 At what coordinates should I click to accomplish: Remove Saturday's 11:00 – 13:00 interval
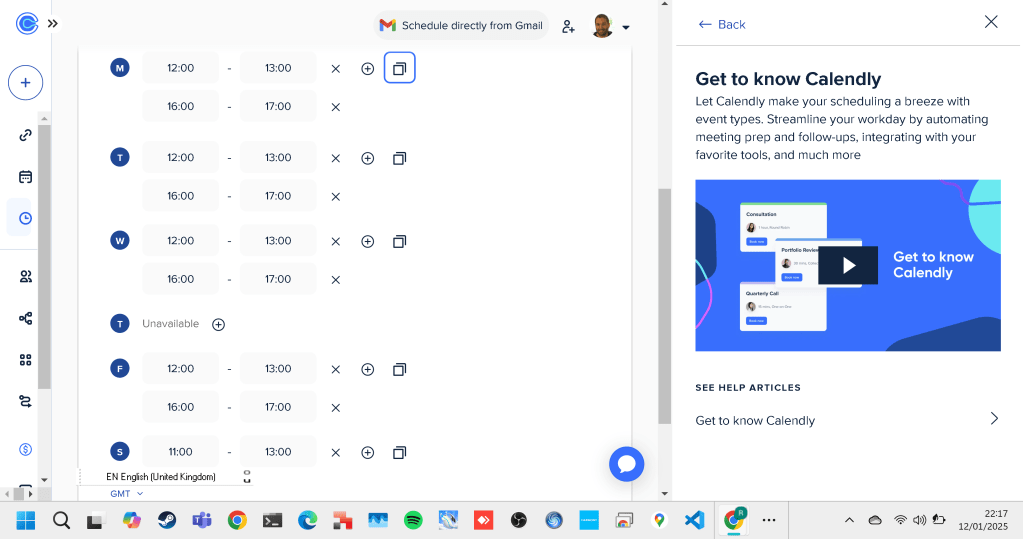coord(335,452)
